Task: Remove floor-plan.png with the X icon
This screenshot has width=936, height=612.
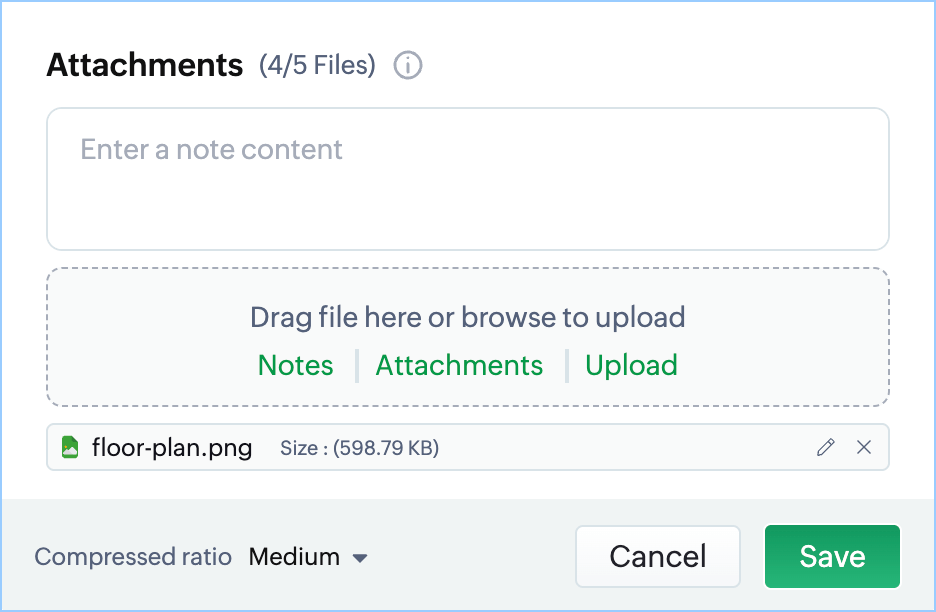Action: coord(864,448)
